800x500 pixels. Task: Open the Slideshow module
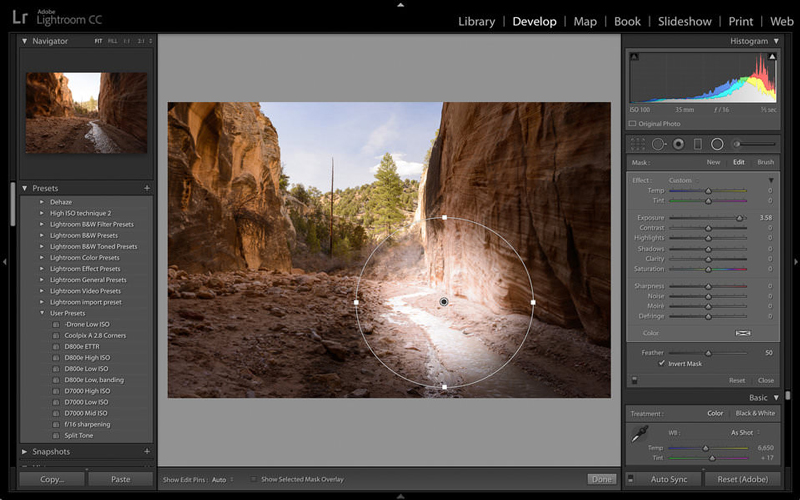684,21
